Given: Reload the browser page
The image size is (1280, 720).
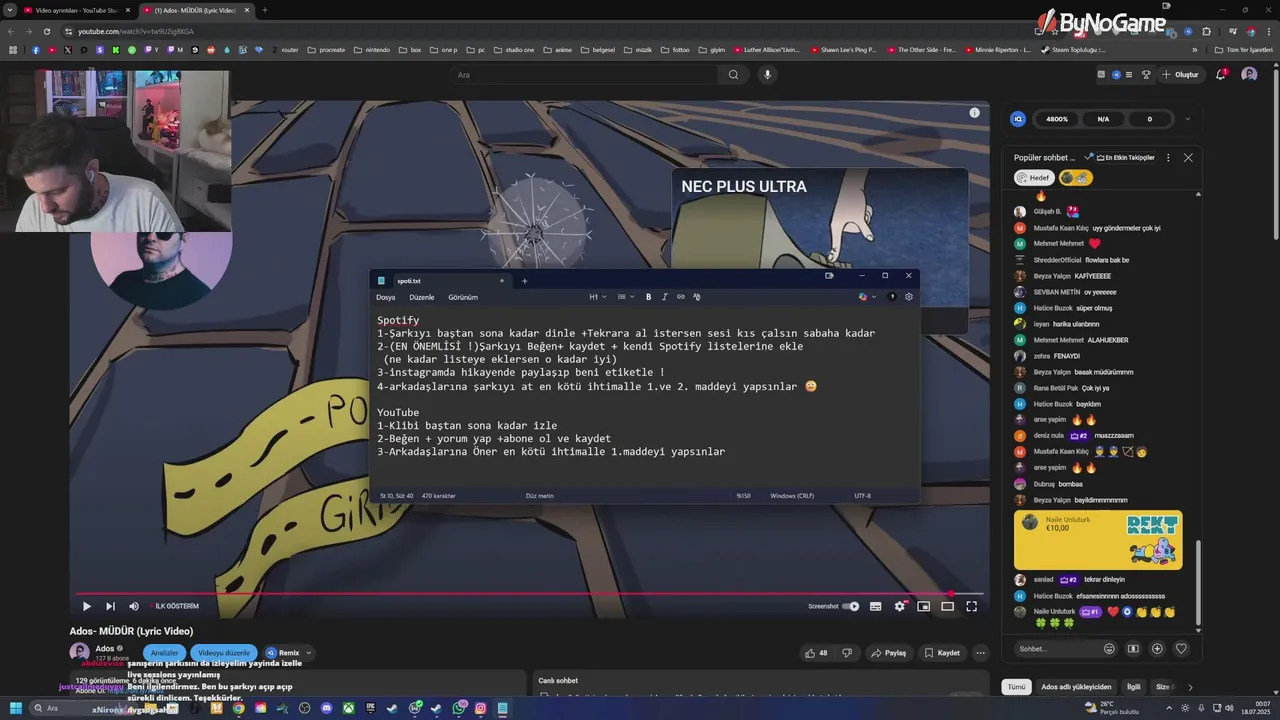Looking at the screenshot, I should tap(47, 31).
